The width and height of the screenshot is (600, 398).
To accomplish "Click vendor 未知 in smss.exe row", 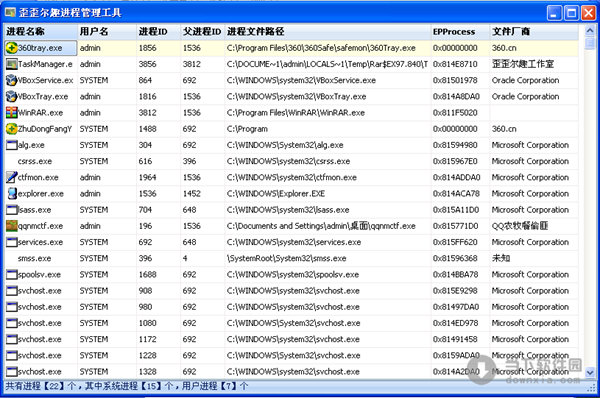I will click(501, 258).
